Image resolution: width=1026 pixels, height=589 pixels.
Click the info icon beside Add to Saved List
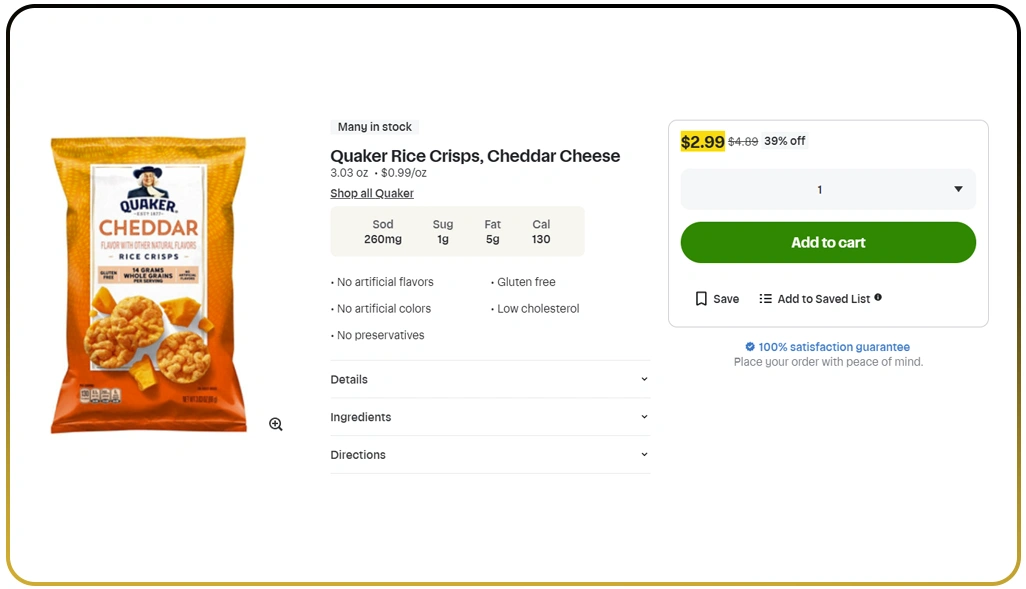pyautogui.click(x=878, y=297)
